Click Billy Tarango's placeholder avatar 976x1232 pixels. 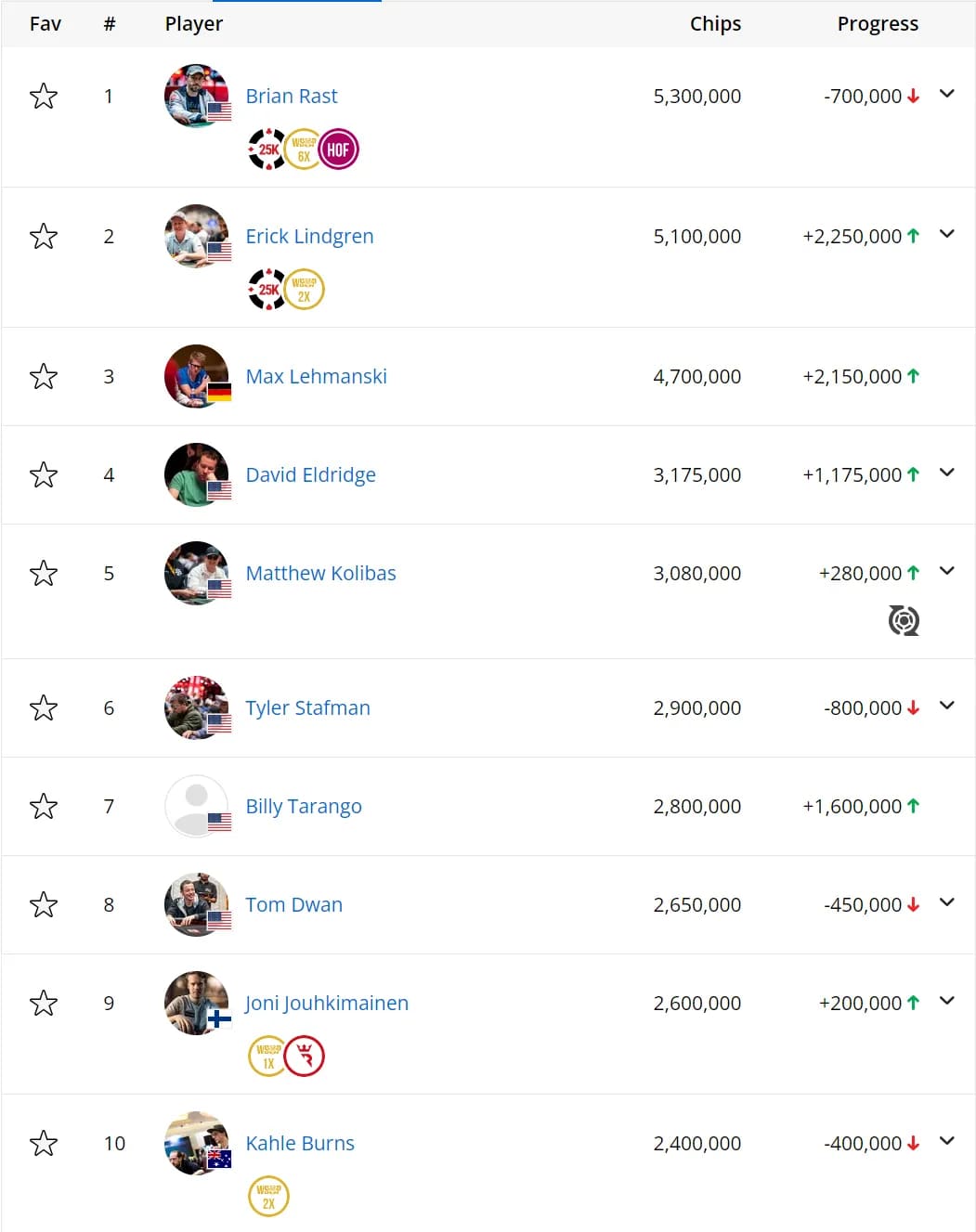[x=196, y=806]
